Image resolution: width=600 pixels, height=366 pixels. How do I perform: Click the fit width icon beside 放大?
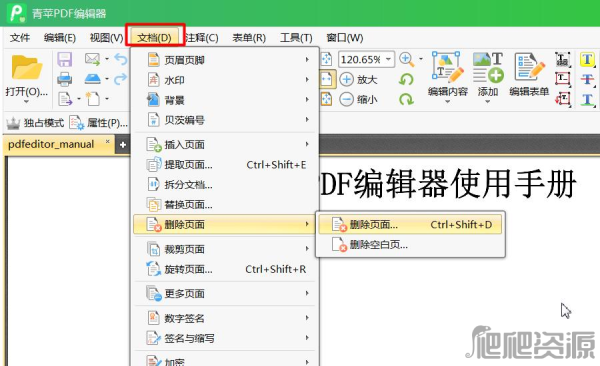tap(327, 80)
